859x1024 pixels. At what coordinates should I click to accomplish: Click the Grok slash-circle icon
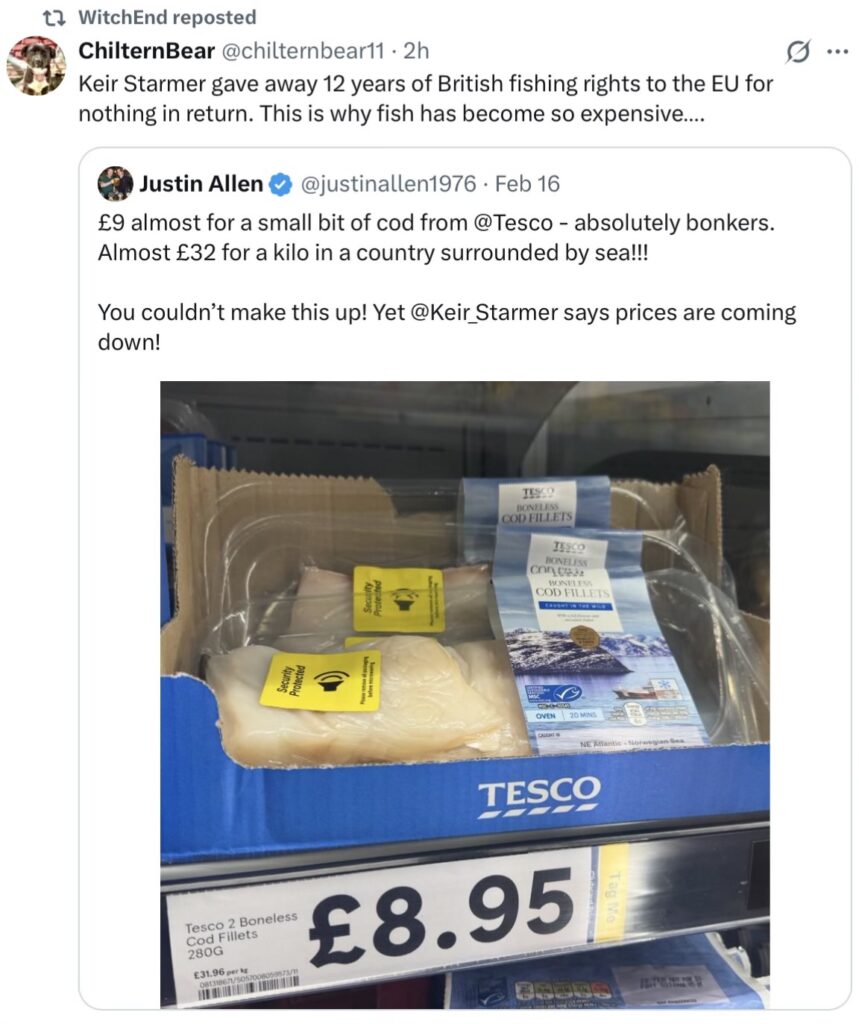(798, 51)
